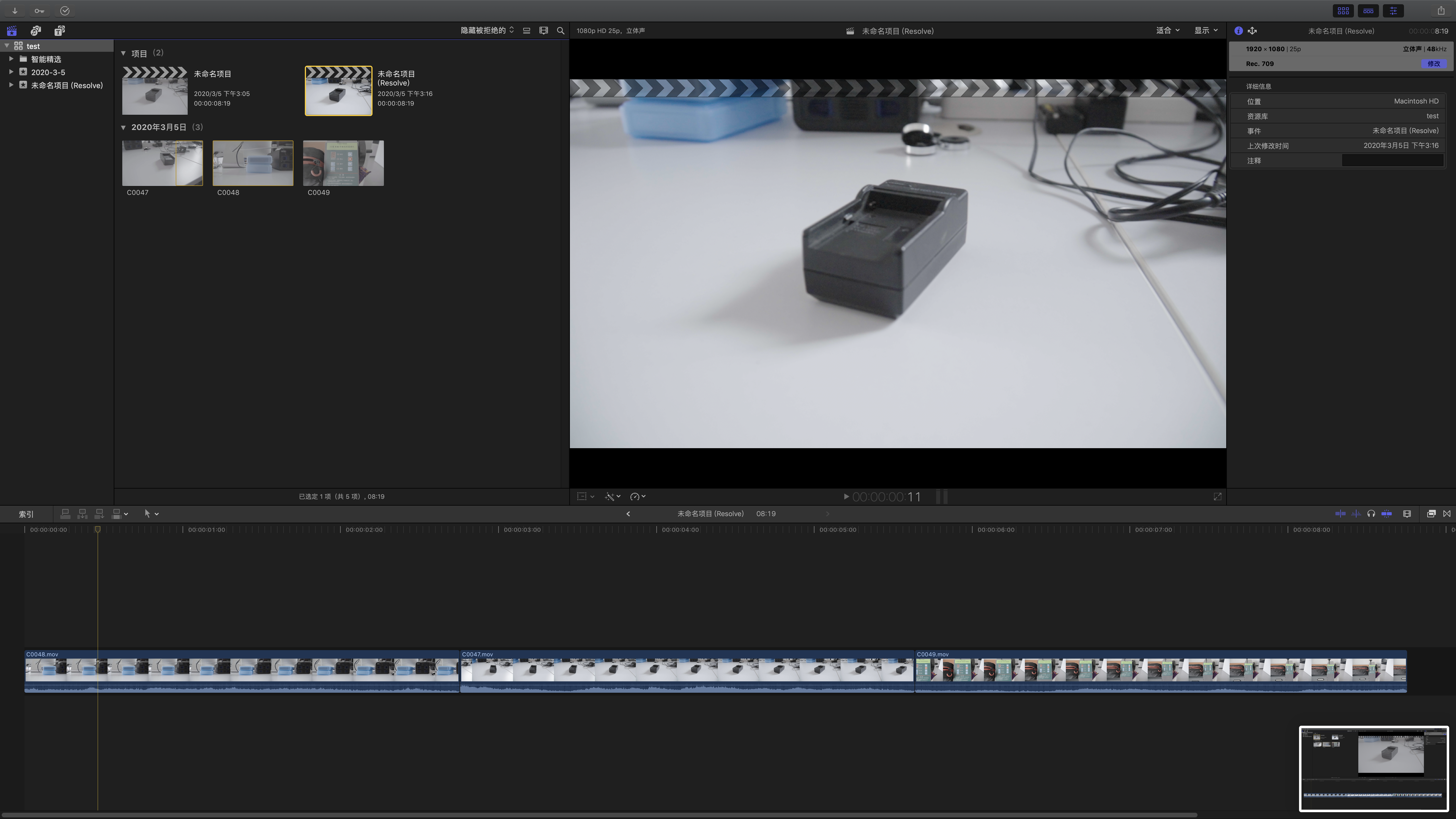Click overwrite clip edit icon
Viewport: 1456px width, 819px height.
click(116, 514)
